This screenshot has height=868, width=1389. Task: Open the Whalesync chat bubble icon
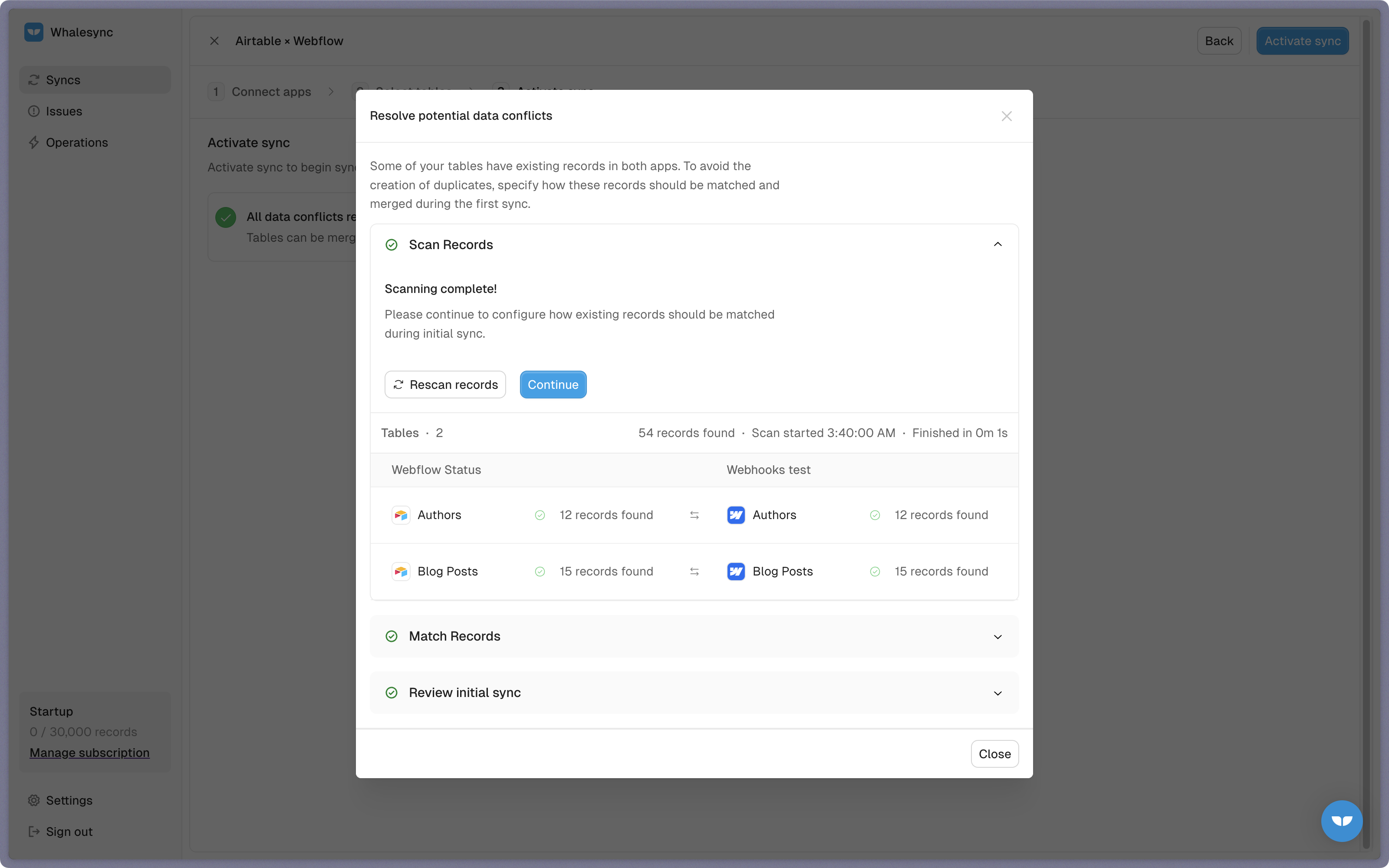coord(1341,820)
